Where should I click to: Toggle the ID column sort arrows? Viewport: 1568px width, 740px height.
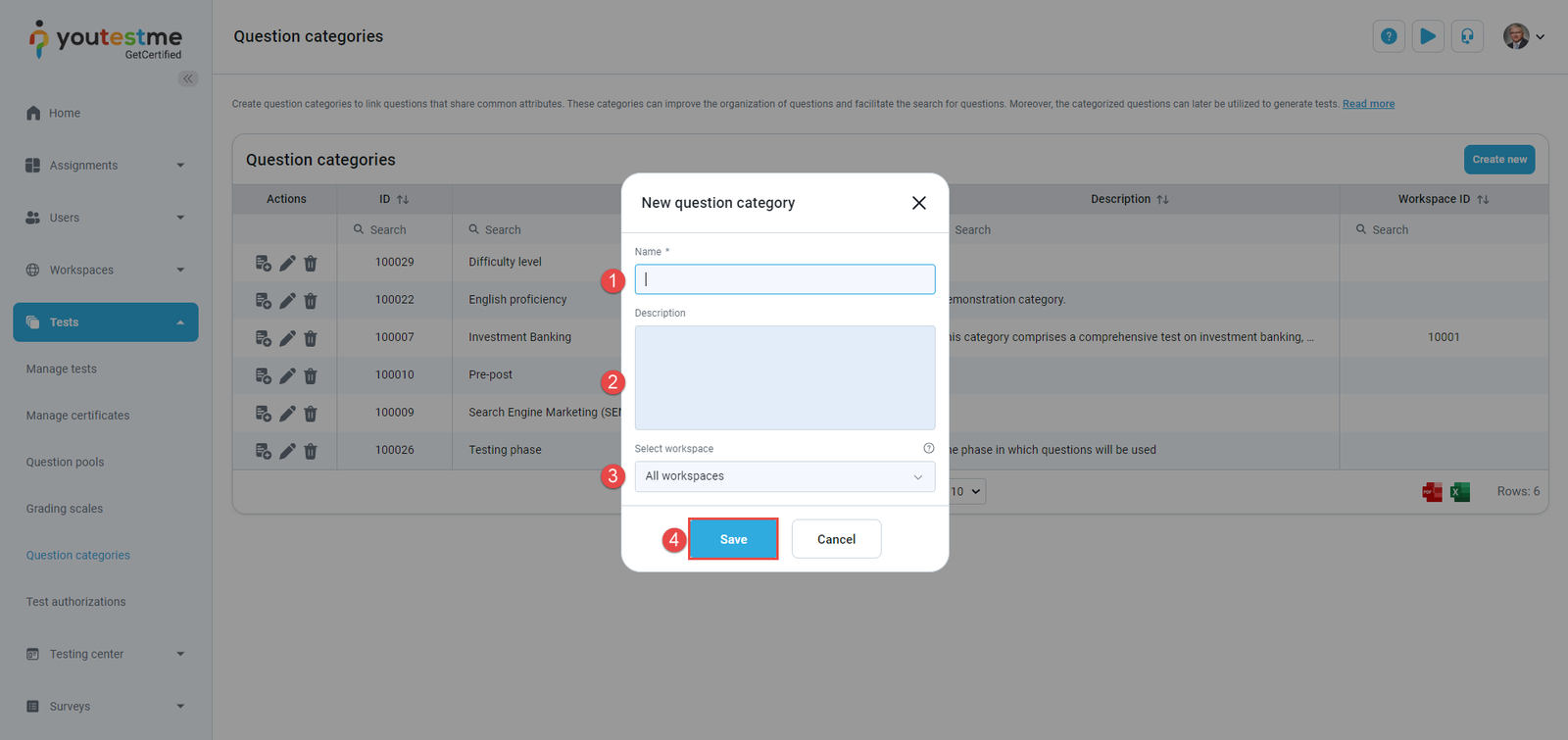pos(405,198)
